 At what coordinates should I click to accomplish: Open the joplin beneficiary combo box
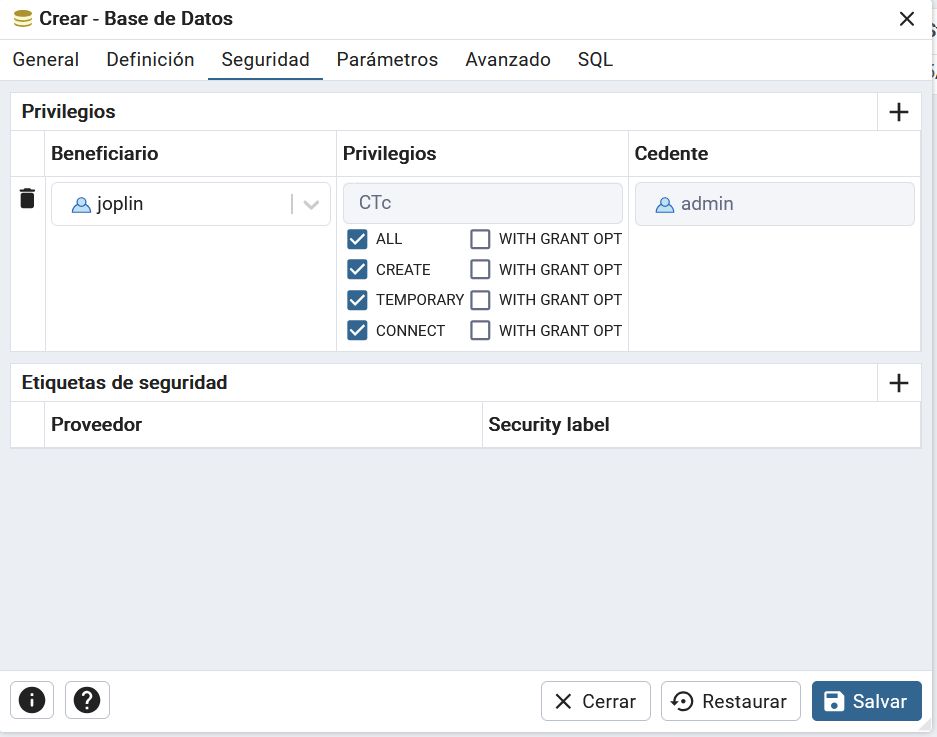170,204
